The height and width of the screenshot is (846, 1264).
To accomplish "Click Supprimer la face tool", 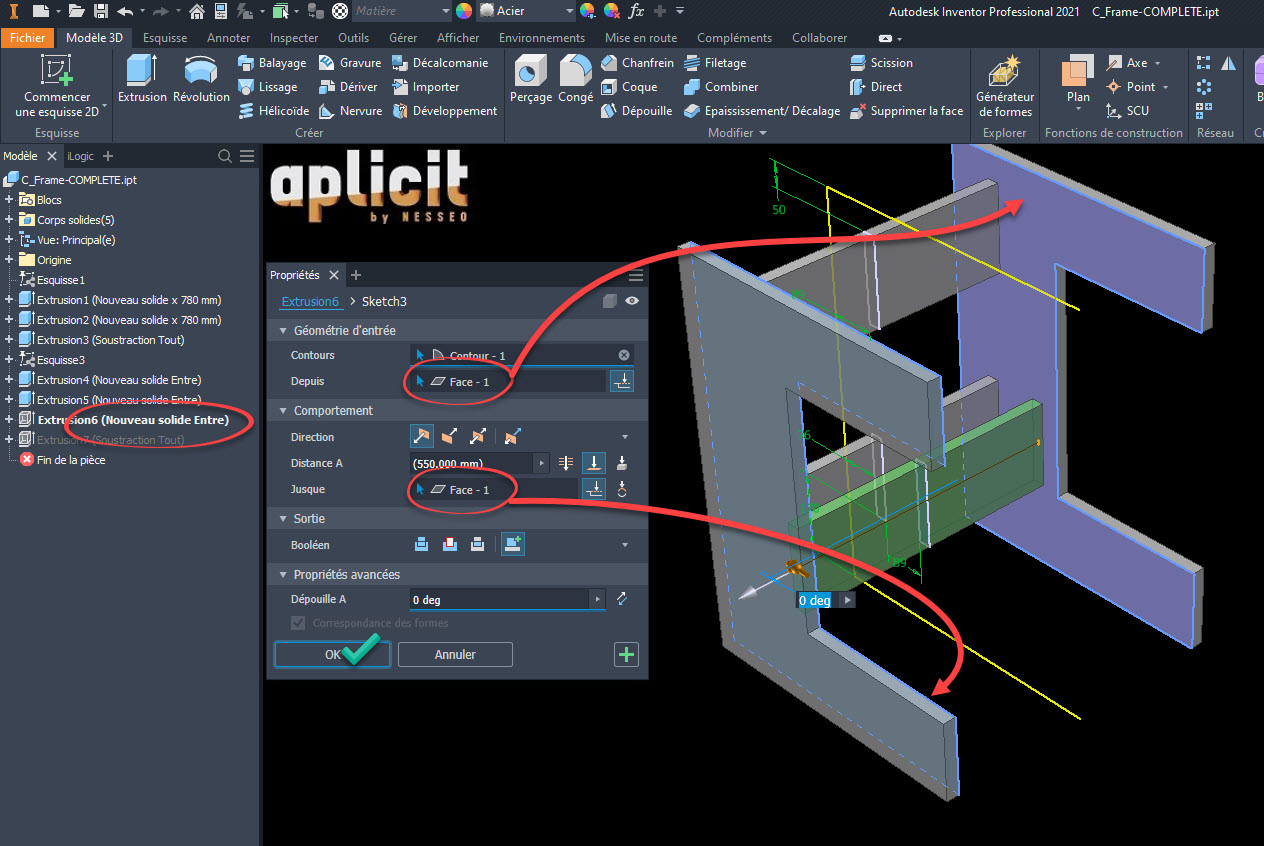I will [x=906, y=111].
